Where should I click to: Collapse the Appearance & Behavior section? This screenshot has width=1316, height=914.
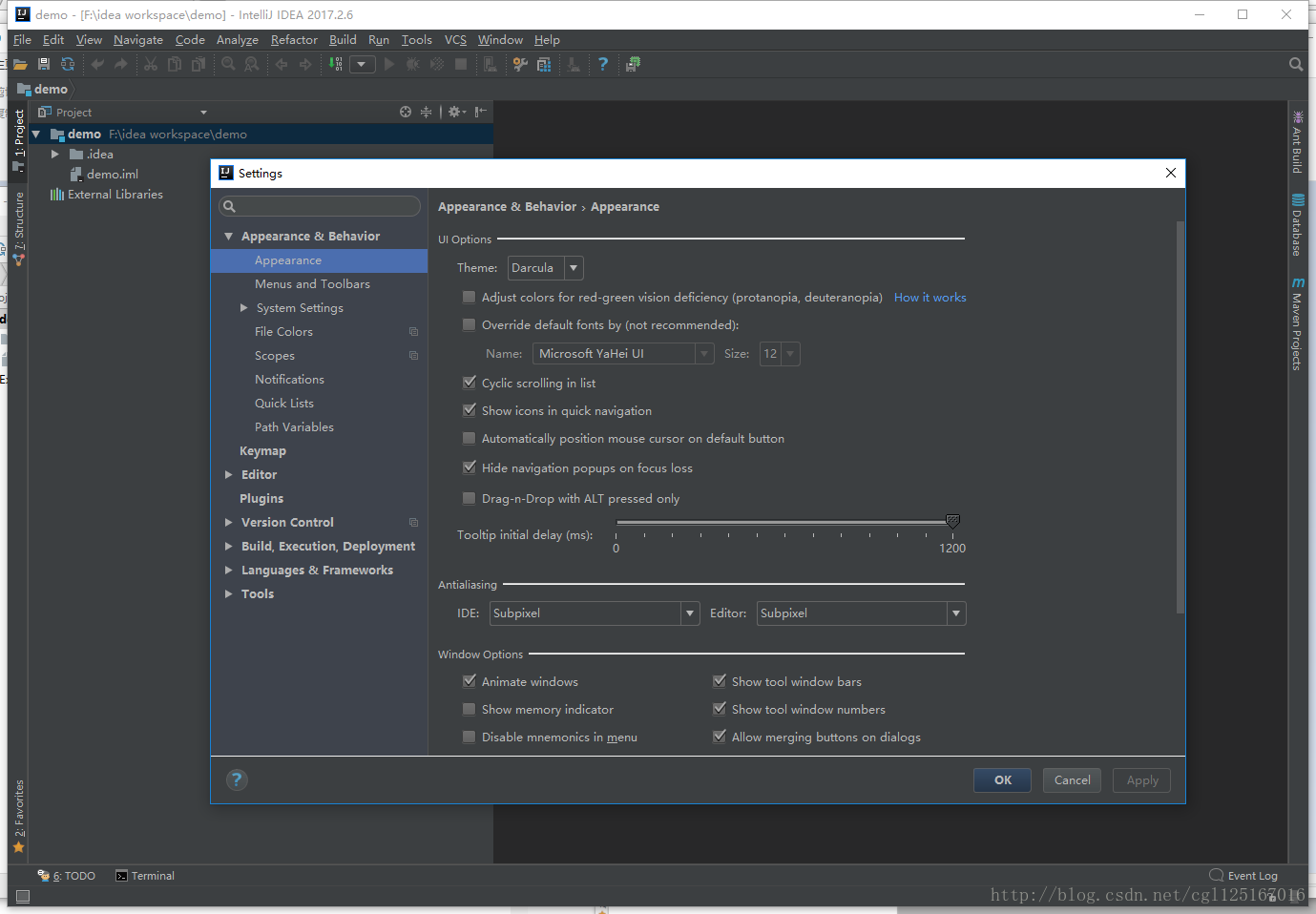229,237
